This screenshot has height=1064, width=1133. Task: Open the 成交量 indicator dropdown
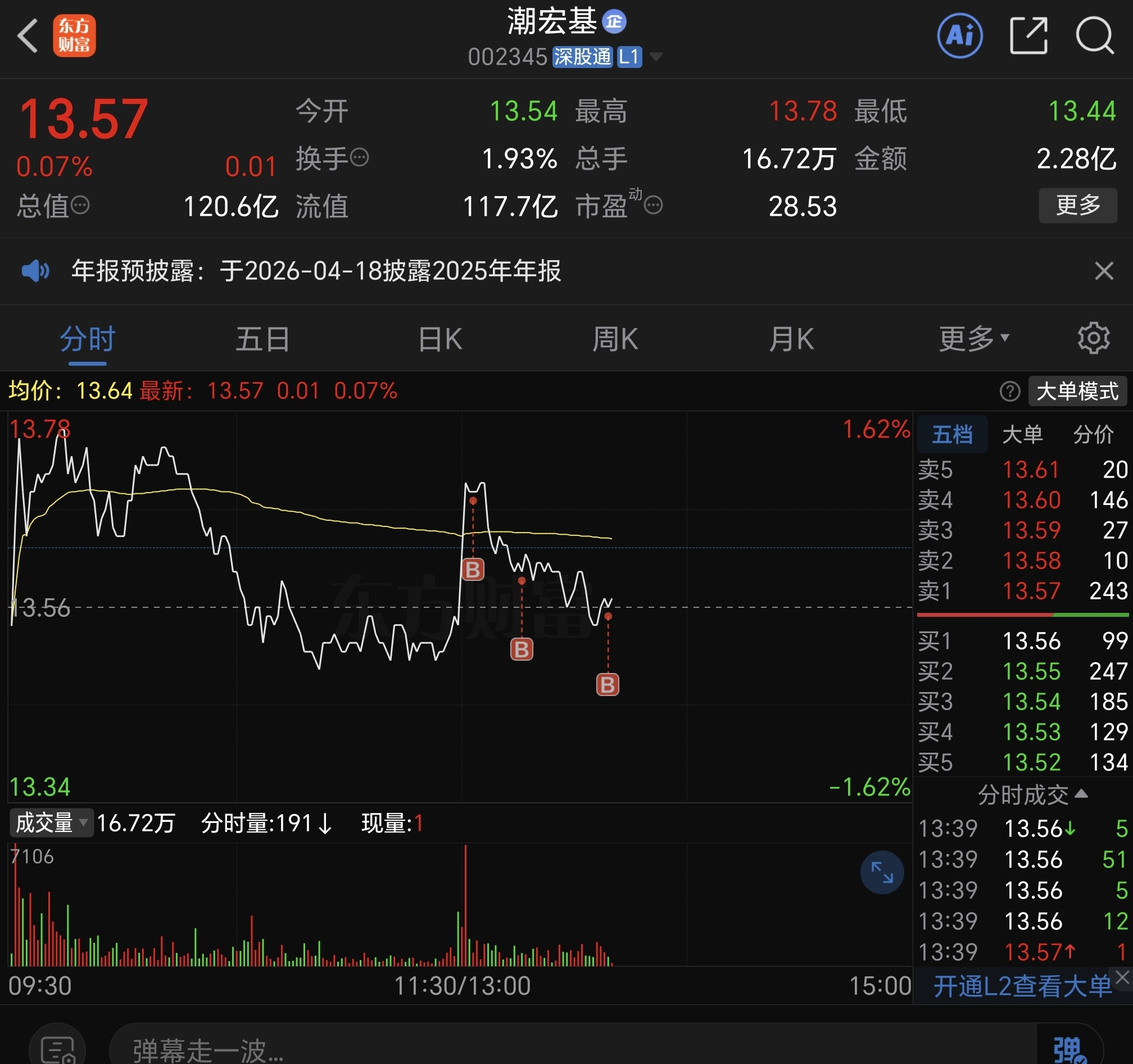pyautogui.click(x=51, y=823)
